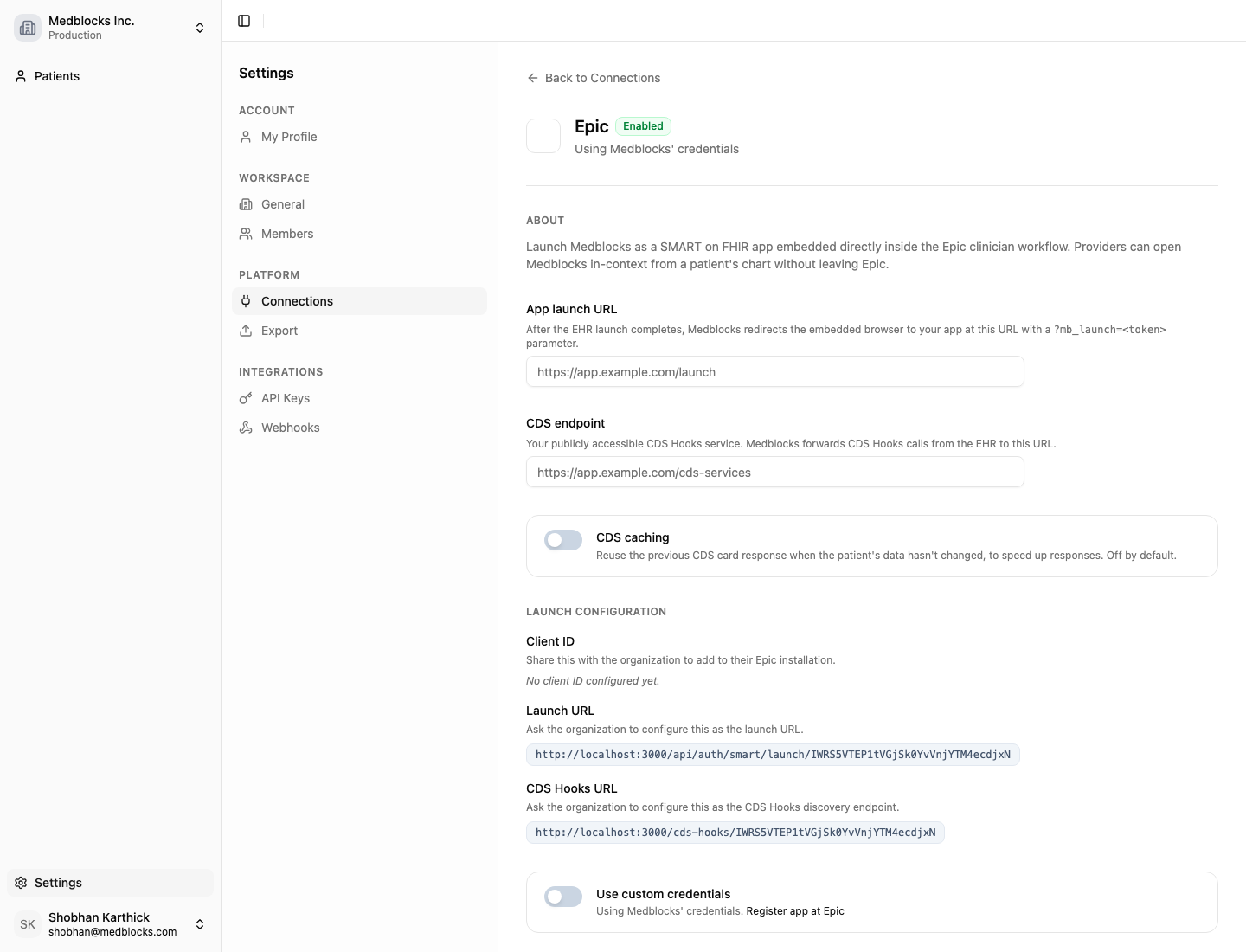Open My Profile settings
1246x952 pixels.
359,137
